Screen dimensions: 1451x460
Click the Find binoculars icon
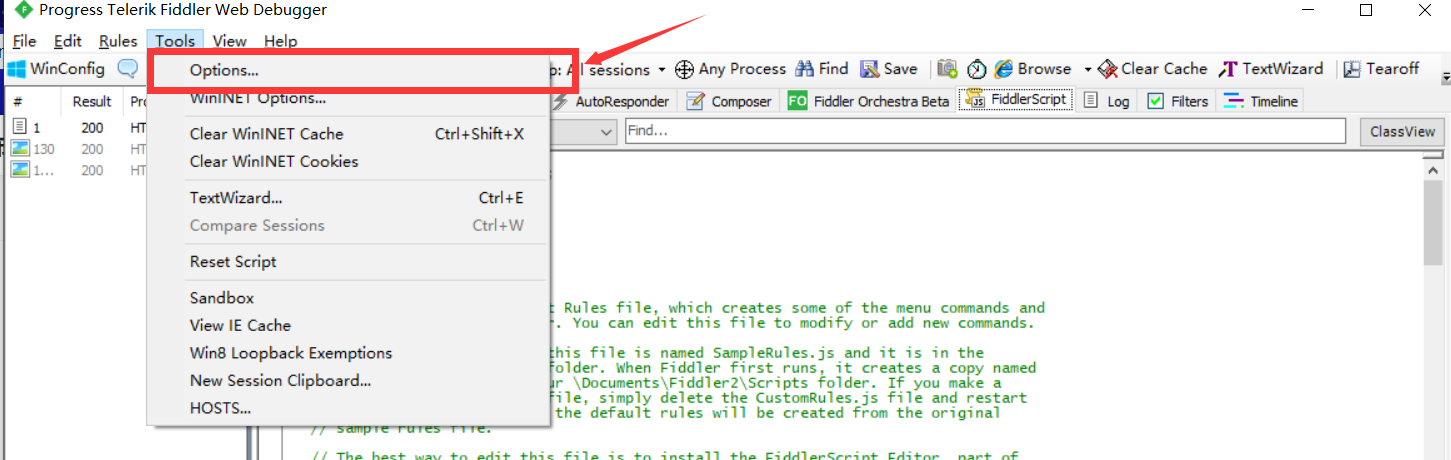pos(804,69)
